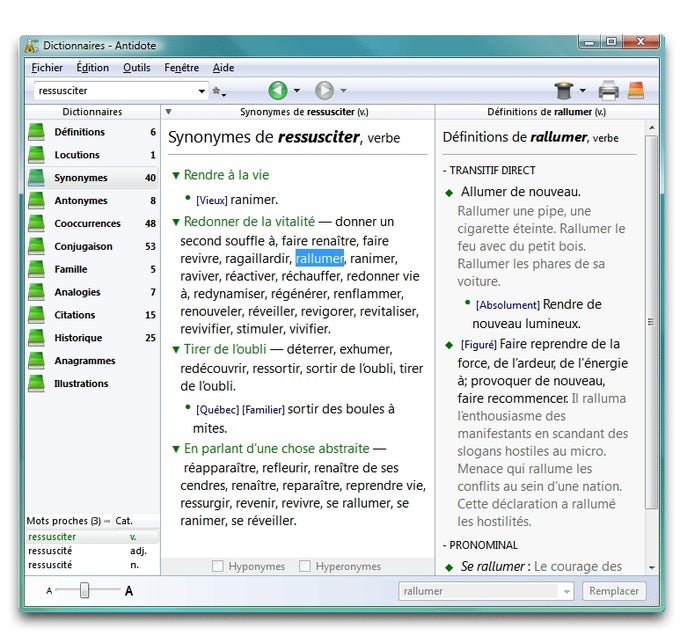Go forward with the grey arrow button
This screenshot has height=643, width=680.
pos(324,91)
